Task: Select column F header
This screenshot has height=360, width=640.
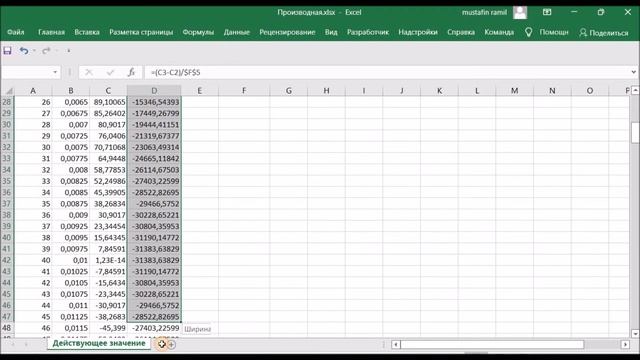Action: [244, 91]
